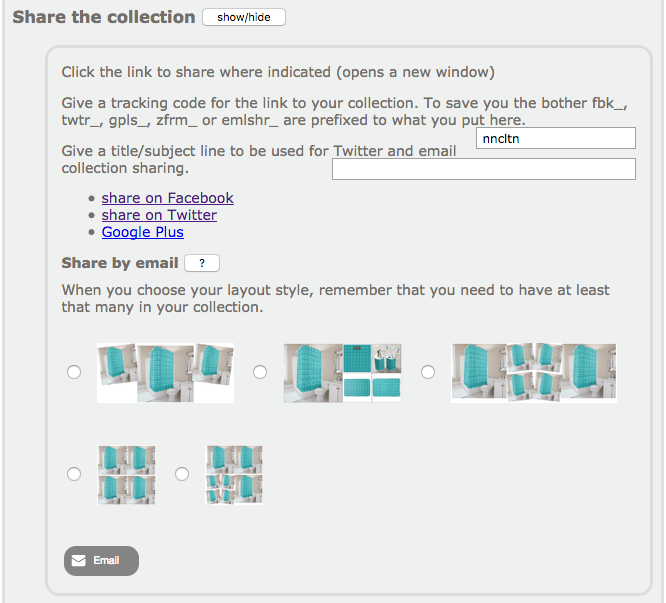Toggle the show/hide collection button

coord(243,17)
